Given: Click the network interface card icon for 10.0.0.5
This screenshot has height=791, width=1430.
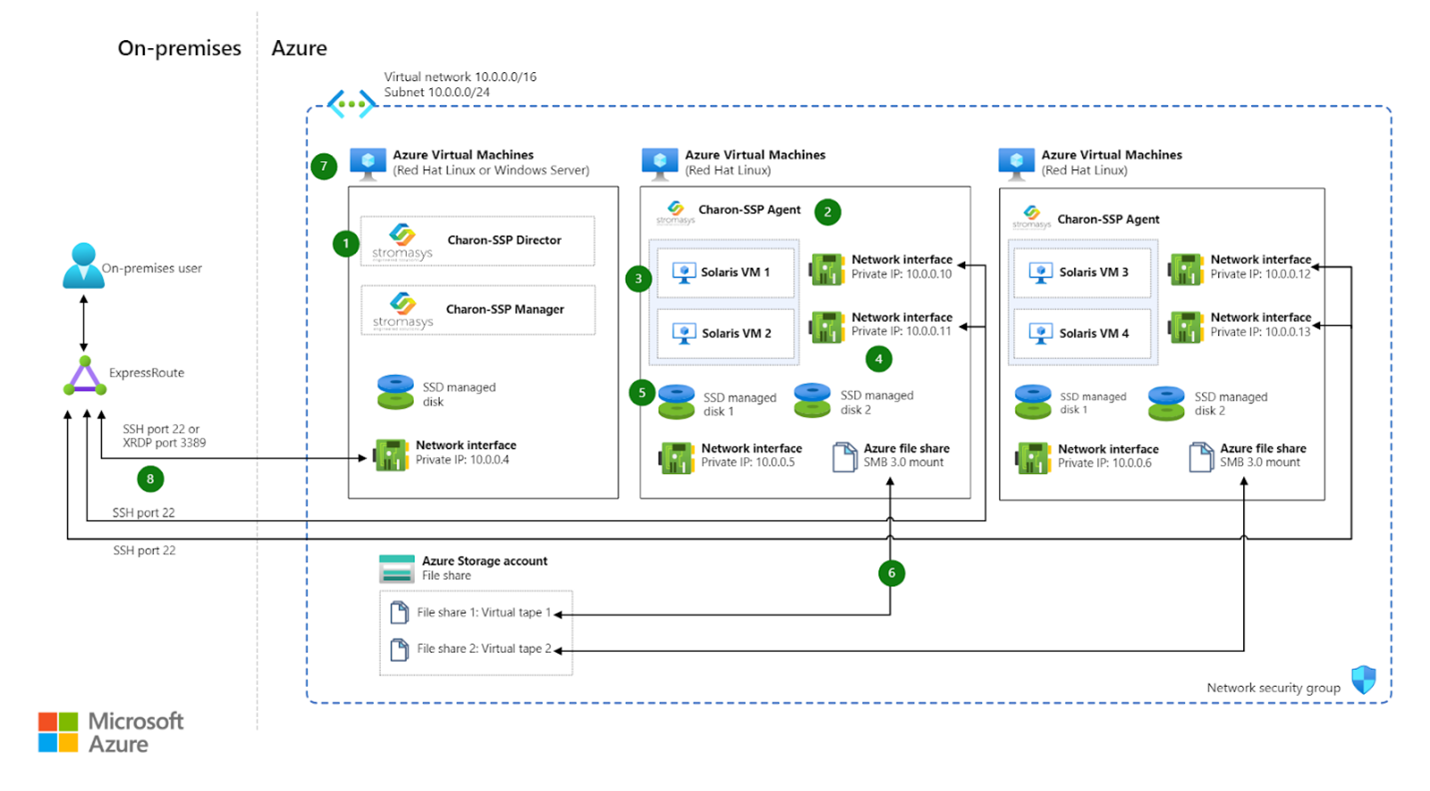Looking at the screenshot, I should (676, 457).
